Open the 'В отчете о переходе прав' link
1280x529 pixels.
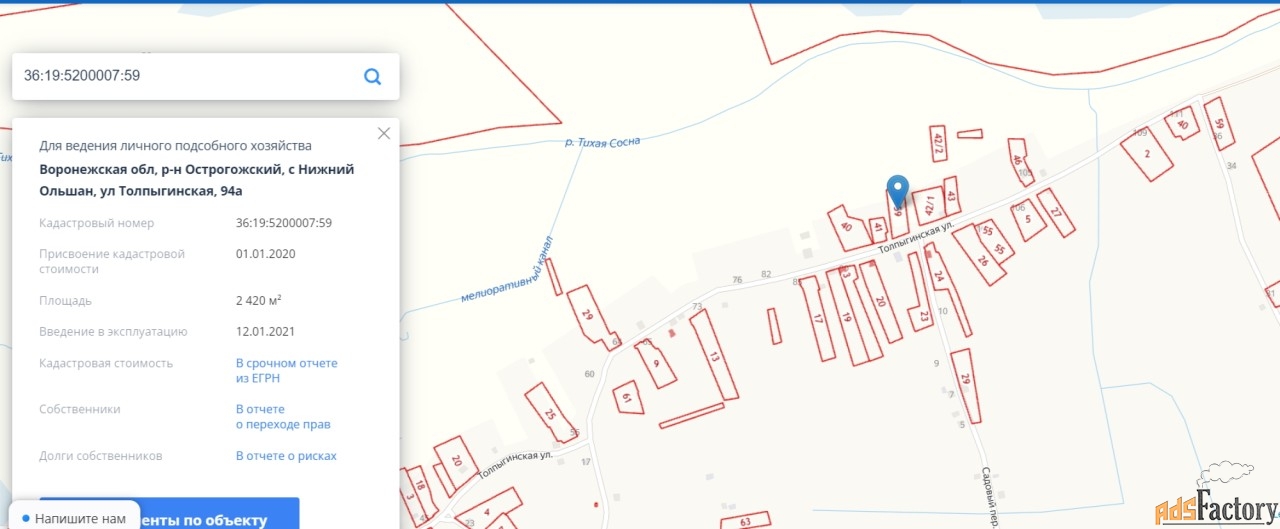(x=283, y=417)
